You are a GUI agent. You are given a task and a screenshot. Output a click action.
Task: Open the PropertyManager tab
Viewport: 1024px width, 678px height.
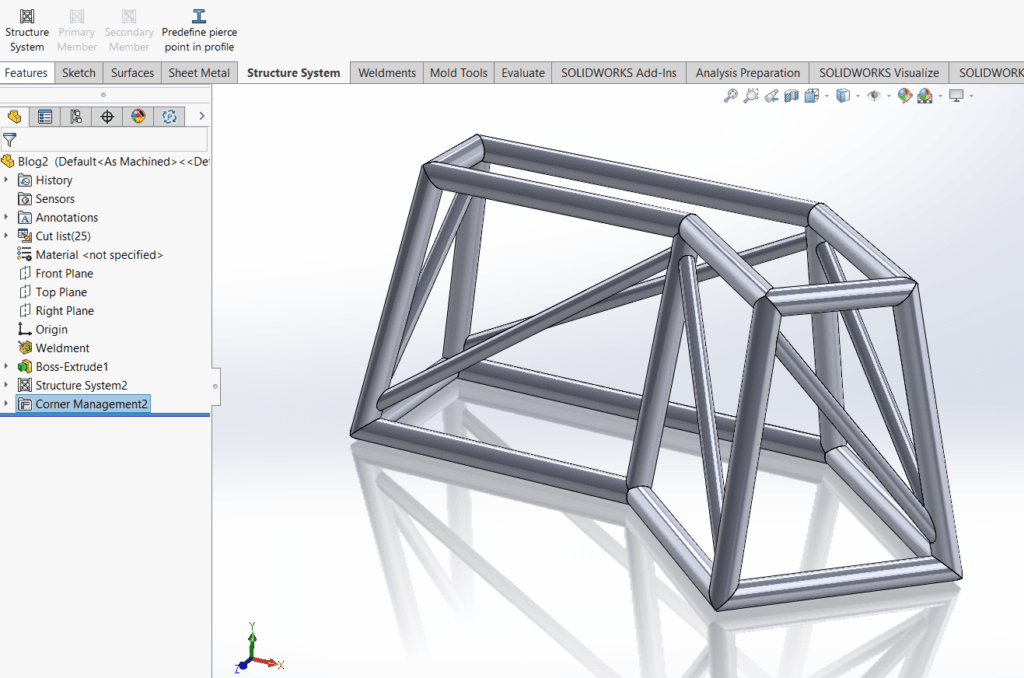click(45, 117)
